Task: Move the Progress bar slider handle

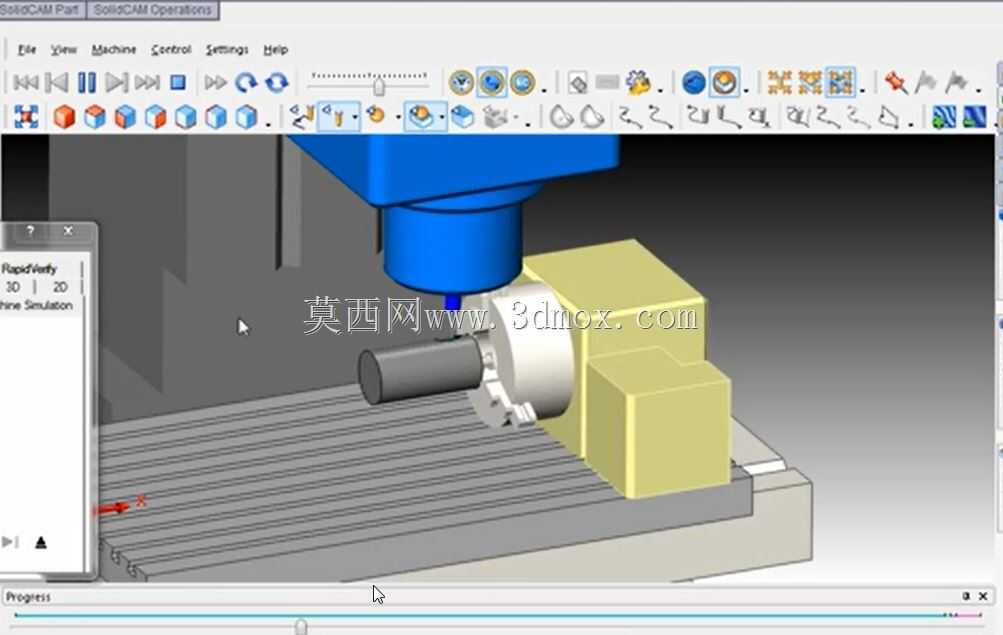Action: coord(301,627)
